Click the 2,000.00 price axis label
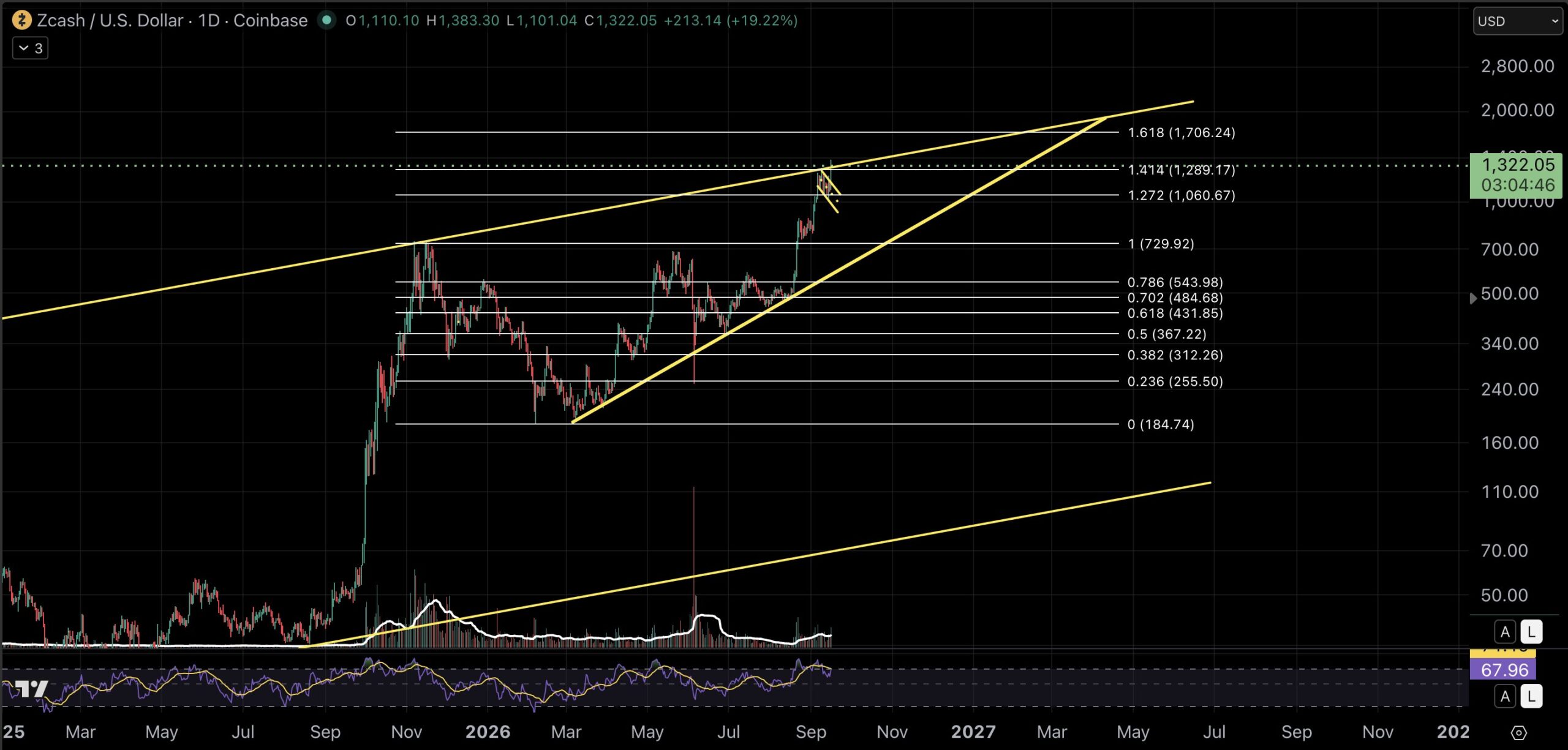1568x750 pixels. pyautogui.click(x=1517, y=110)
